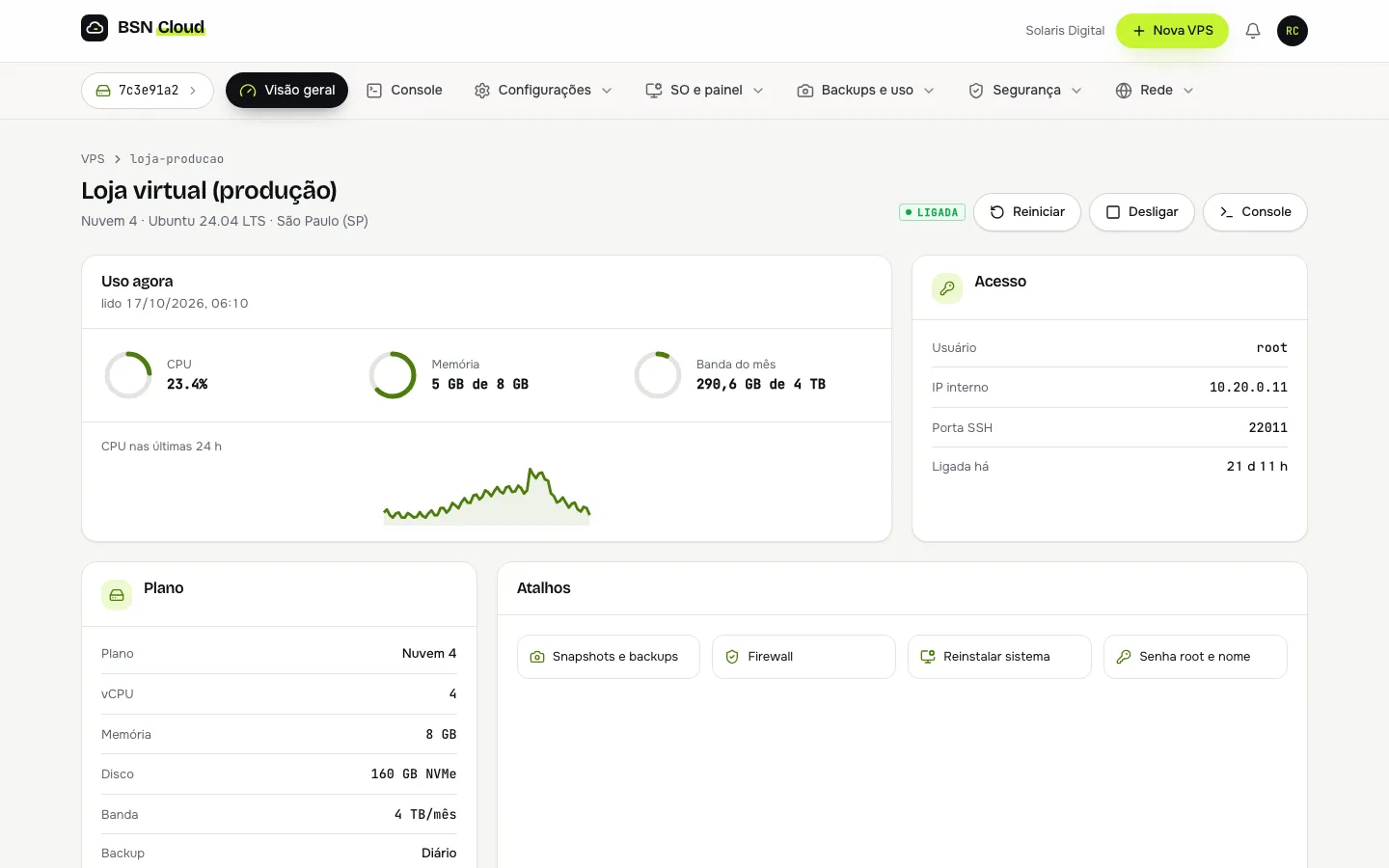Viewport: 1389px width, 868px height.
Task: Click the 23.4% CPU value
Action: tap(187, 385)
